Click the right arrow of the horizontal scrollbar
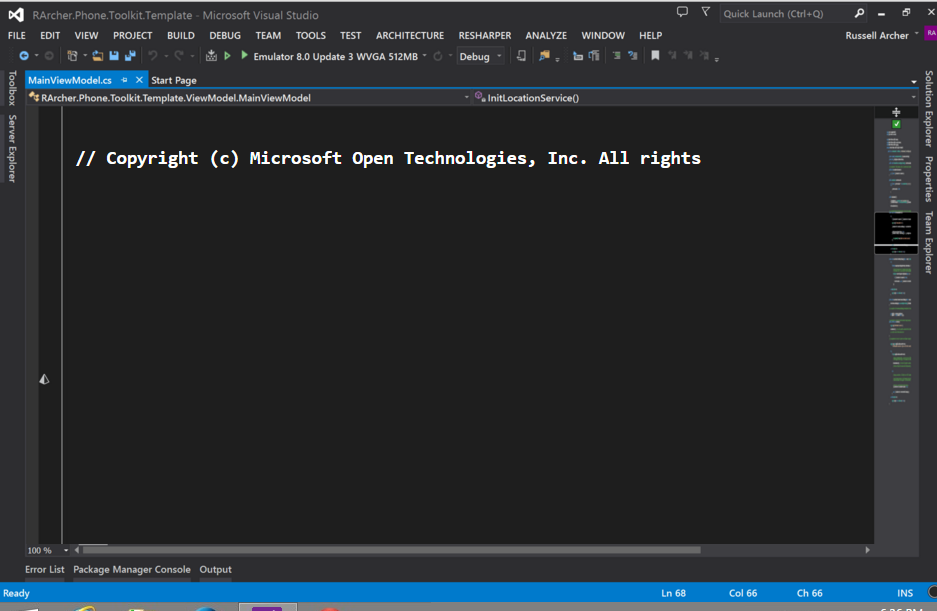Viewport: 937px width, 611px height. [867, 550]
